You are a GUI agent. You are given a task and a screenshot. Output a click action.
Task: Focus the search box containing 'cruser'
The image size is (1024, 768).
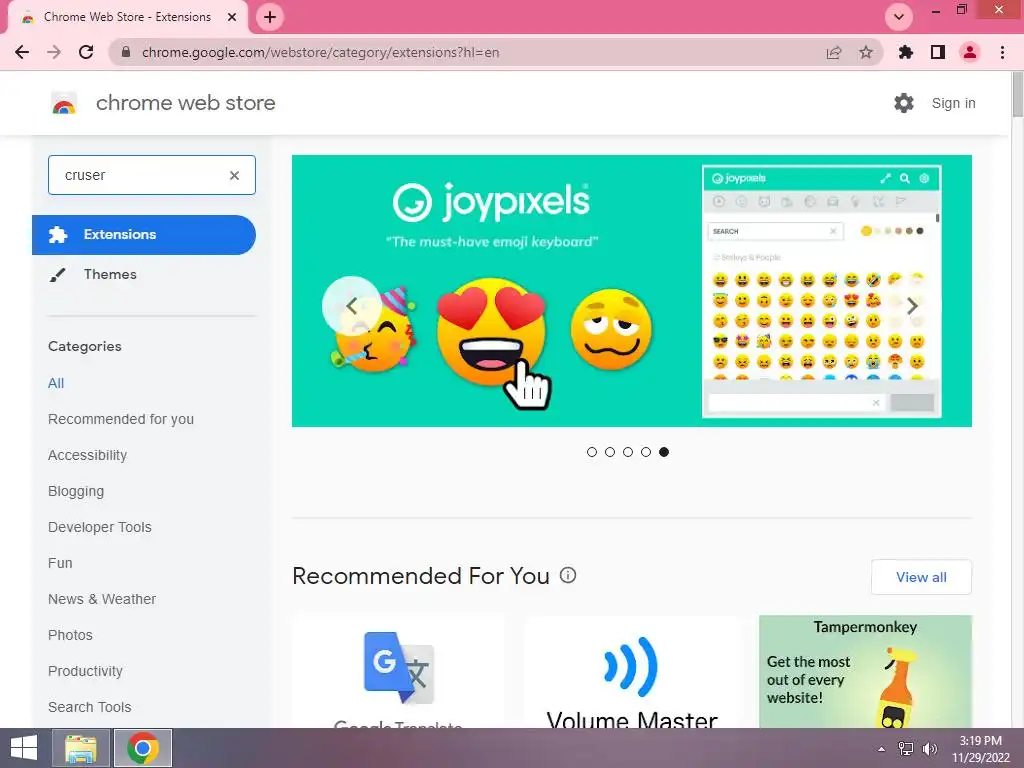152,175
